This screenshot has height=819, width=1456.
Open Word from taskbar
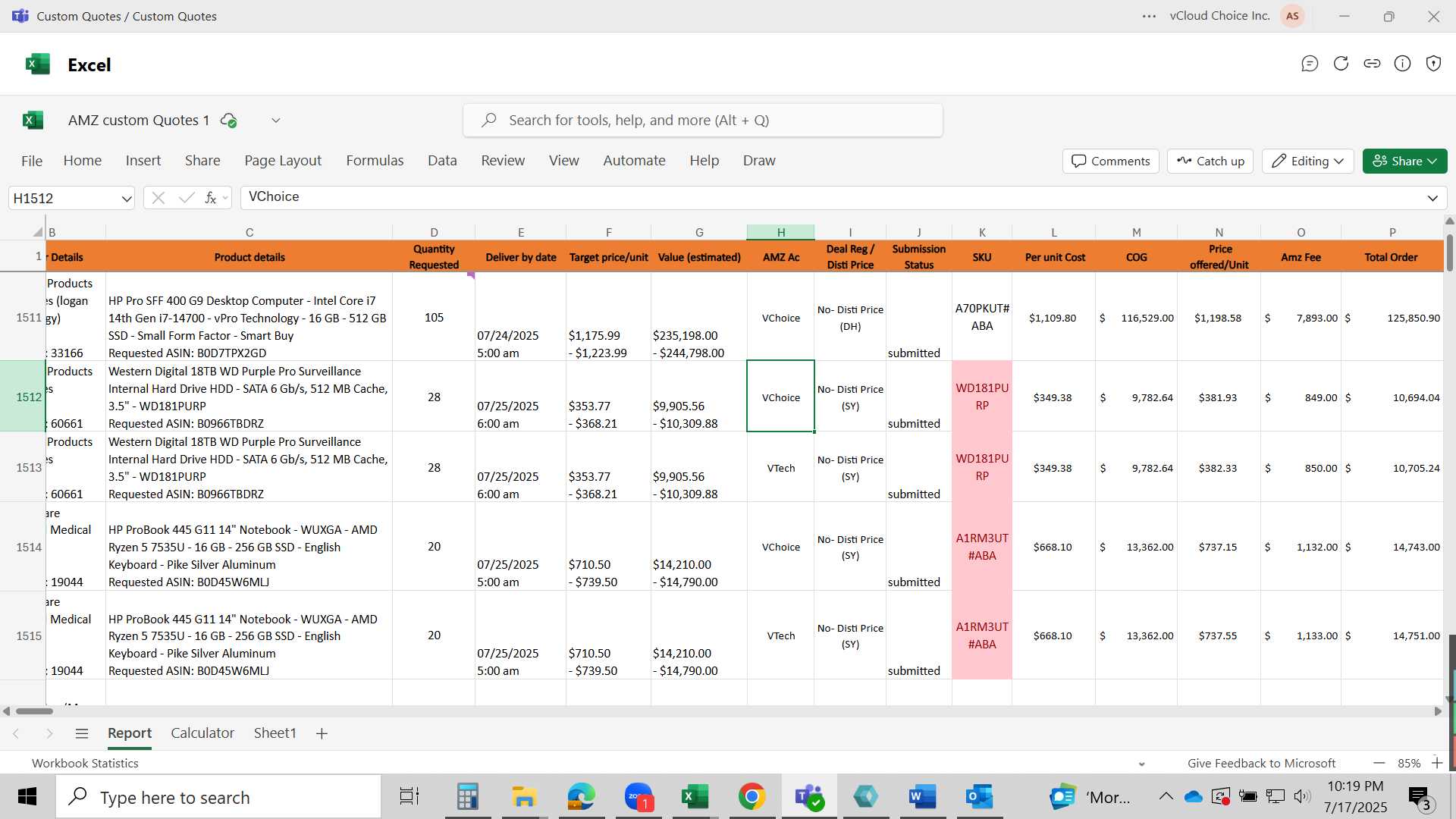click(x=922, y=797)
